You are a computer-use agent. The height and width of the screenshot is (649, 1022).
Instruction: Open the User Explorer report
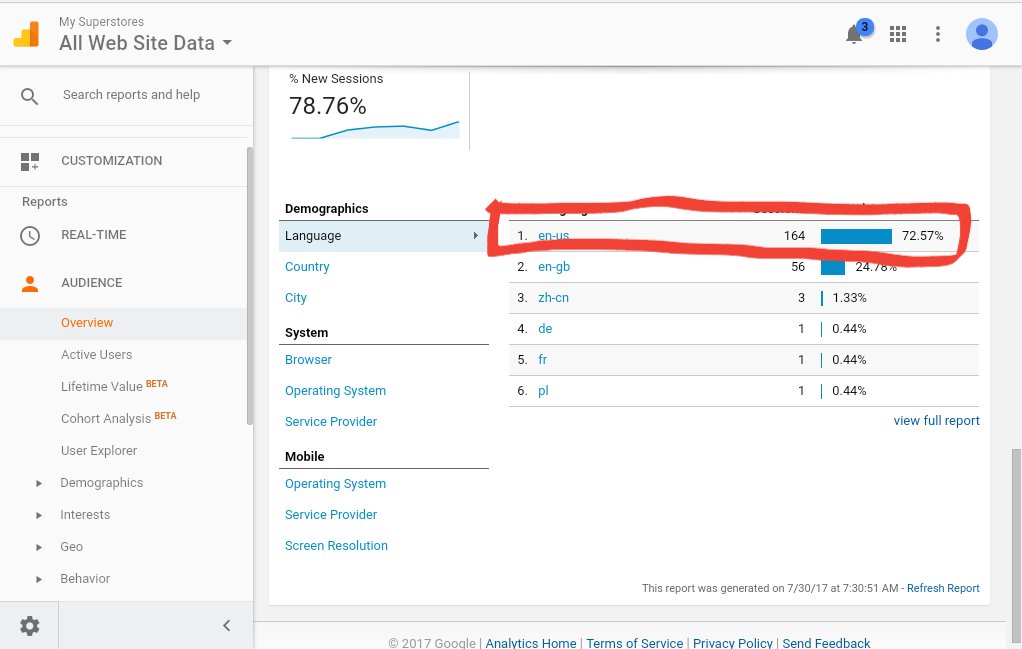(x=99, y=450)
